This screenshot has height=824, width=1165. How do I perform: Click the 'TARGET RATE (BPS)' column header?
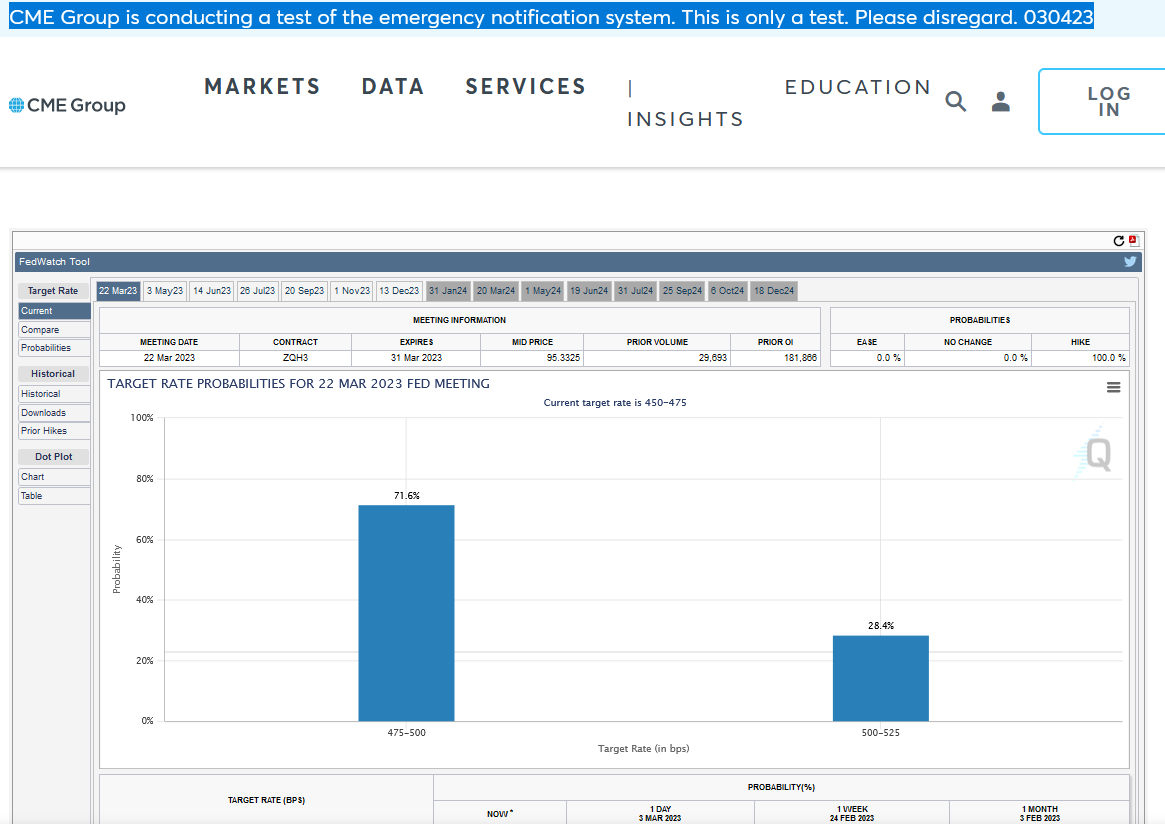pyautogui.click(x=266, y=800)
